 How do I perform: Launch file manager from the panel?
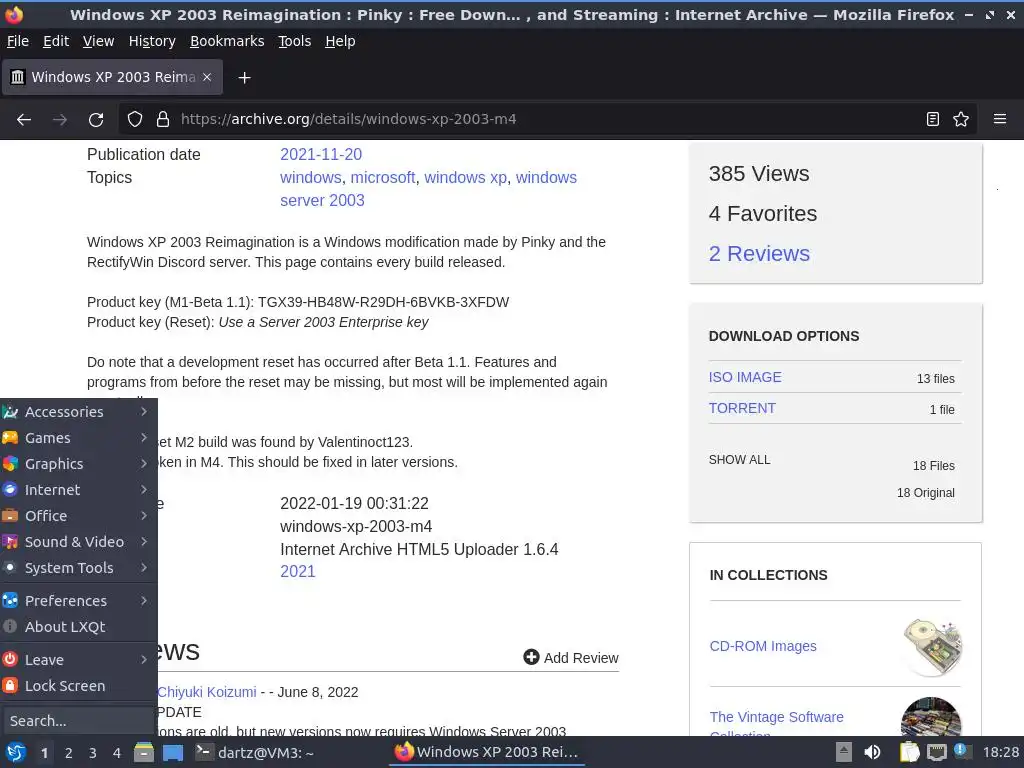pyautogui.click(x=144, y=752)
